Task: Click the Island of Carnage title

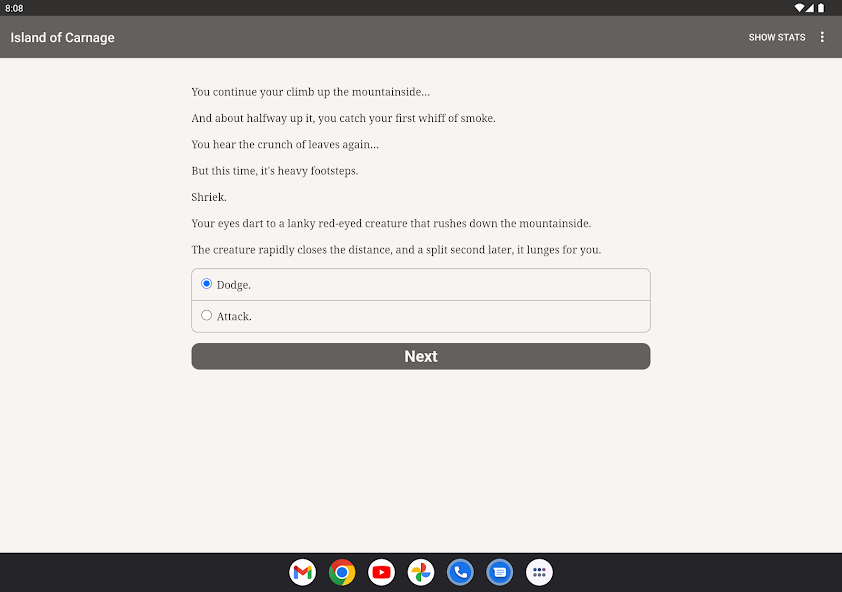Action: point(62,38)
